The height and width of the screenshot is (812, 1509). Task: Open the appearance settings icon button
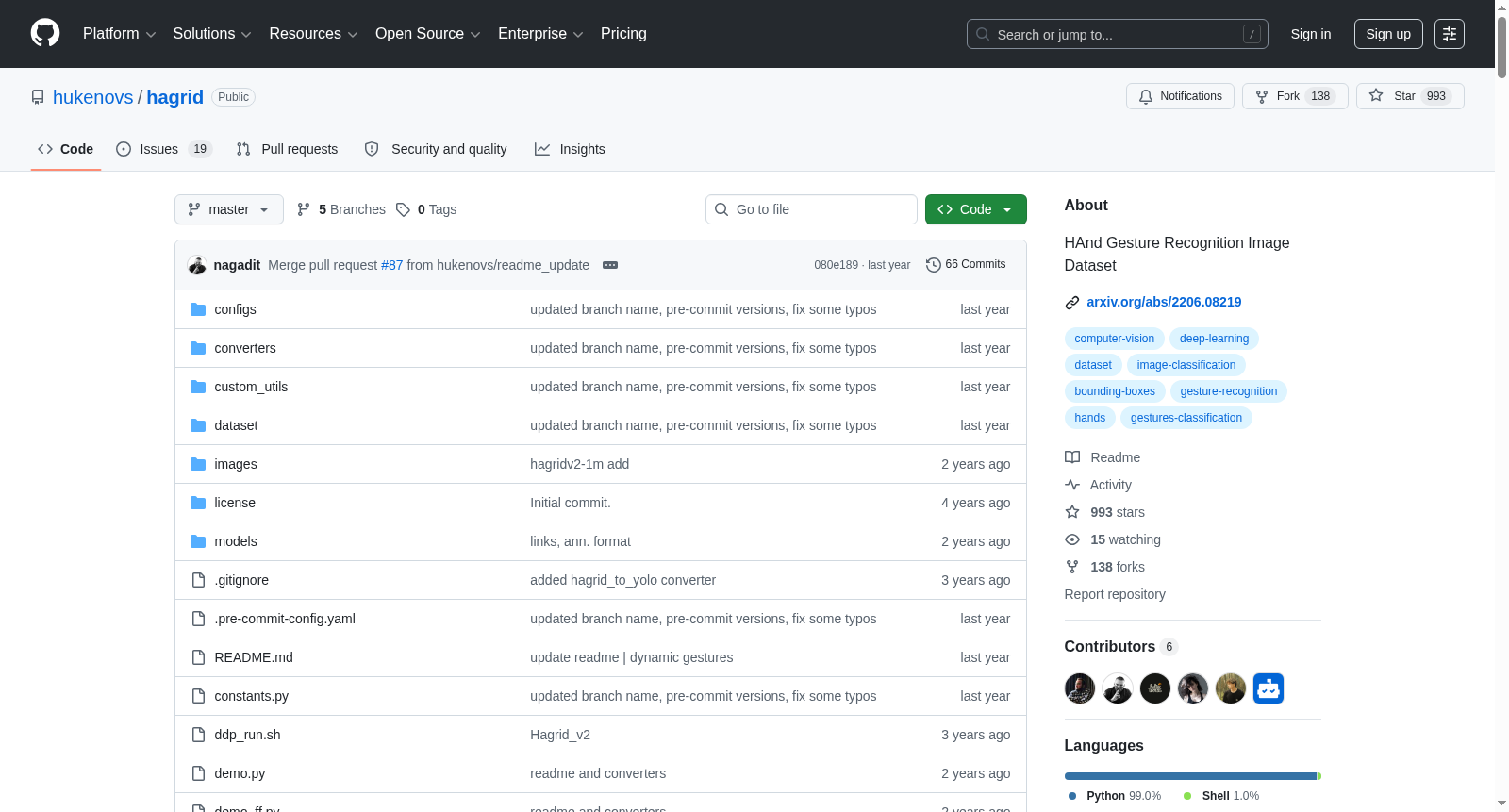pos(1450,34)
